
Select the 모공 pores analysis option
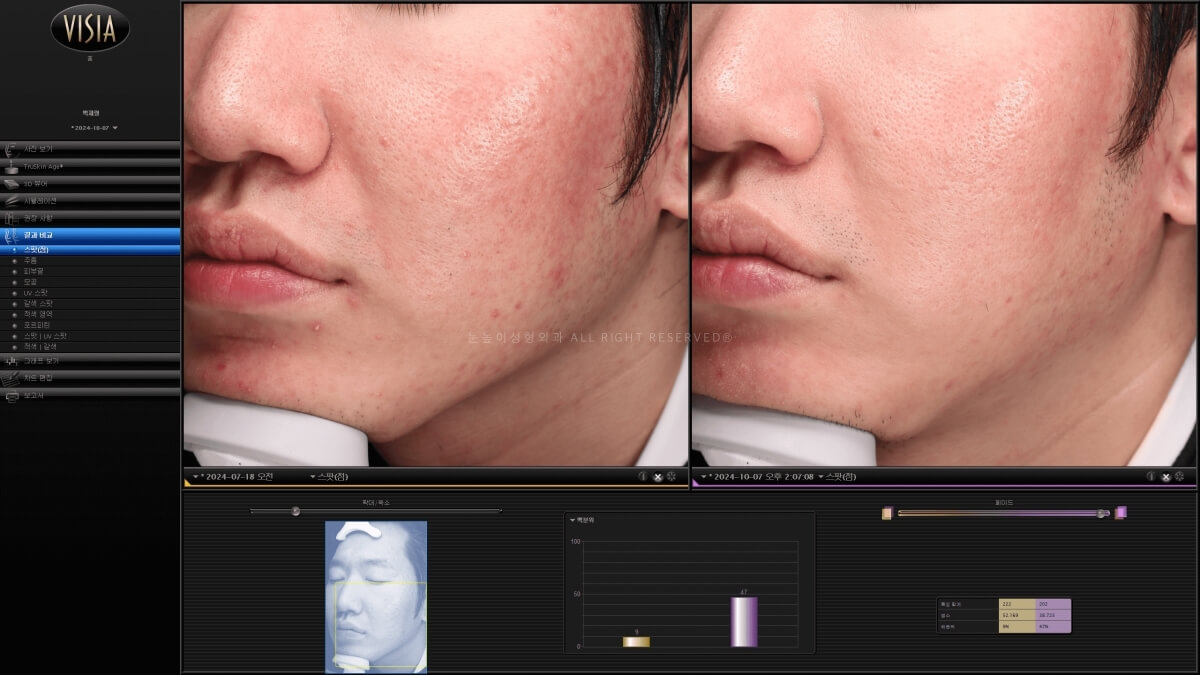(x=90, y=282)
